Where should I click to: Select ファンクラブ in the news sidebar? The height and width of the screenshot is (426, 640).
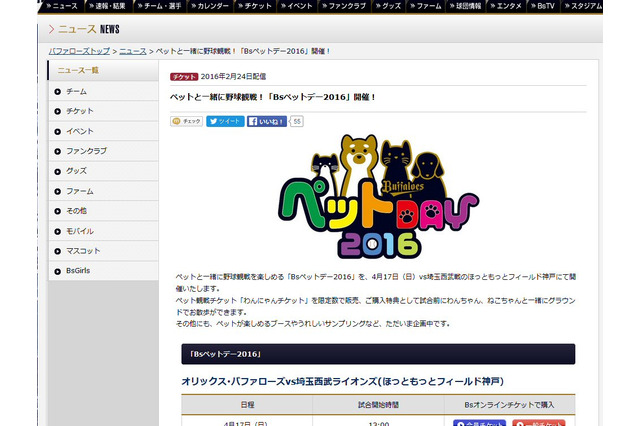point(104,151)
